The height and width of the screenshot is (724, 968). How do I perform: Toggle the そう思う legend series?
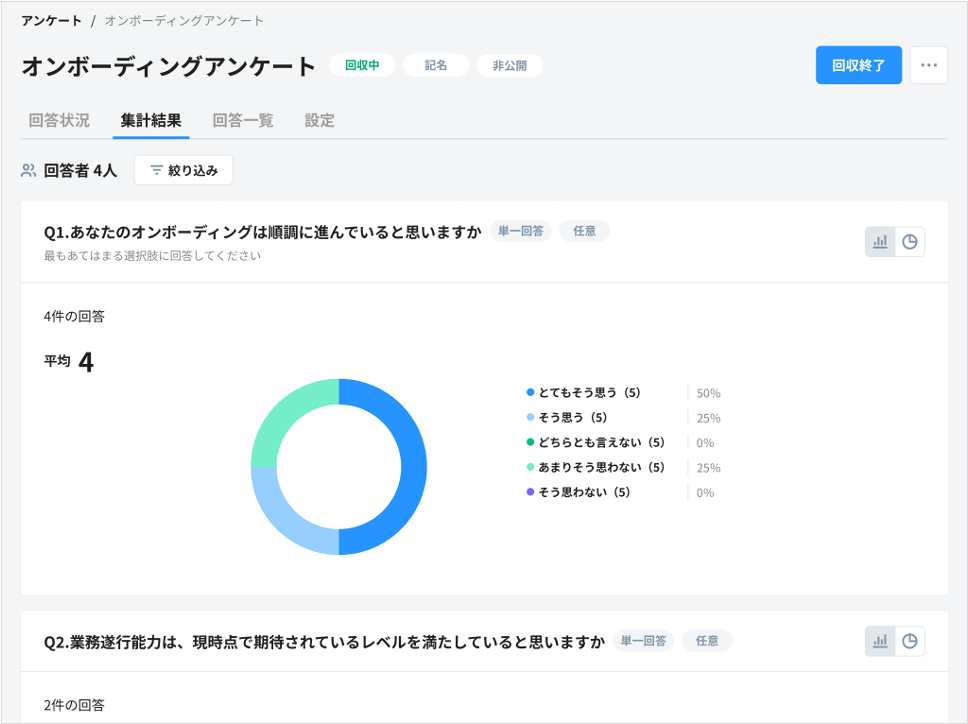pyautogui.click(x=570, y=417)
